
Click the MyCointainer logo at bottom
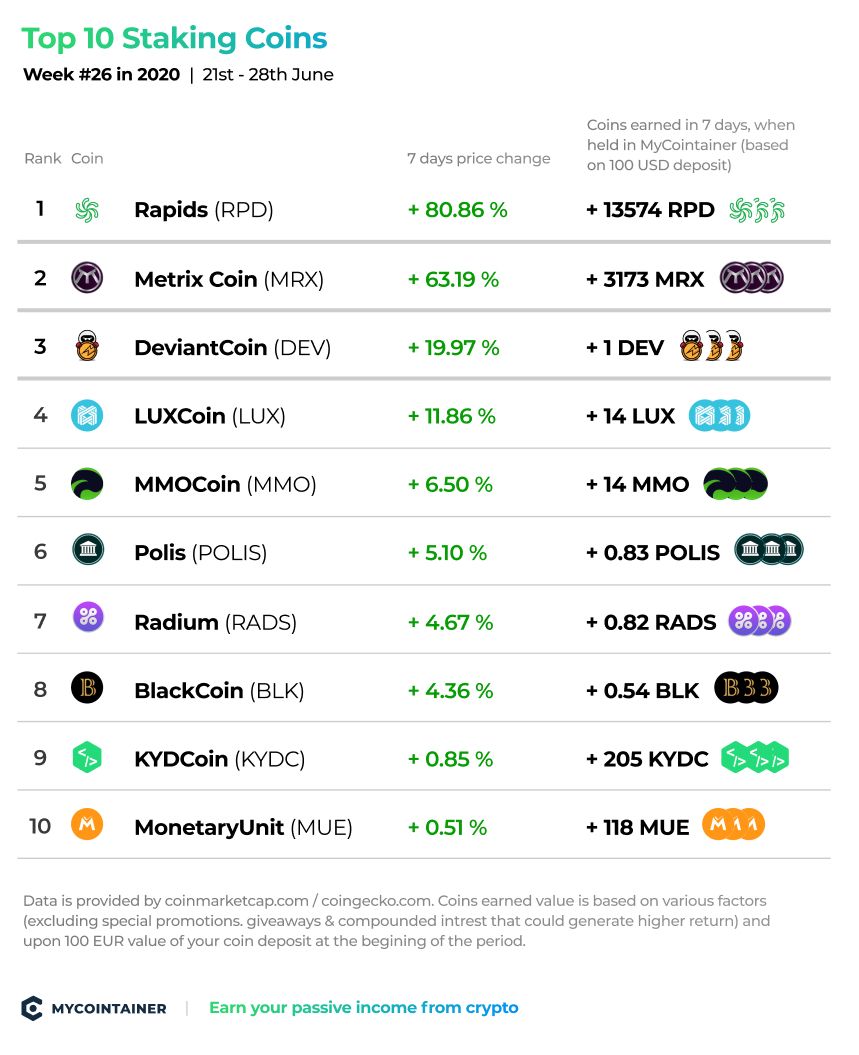[x=94, y=1008]
